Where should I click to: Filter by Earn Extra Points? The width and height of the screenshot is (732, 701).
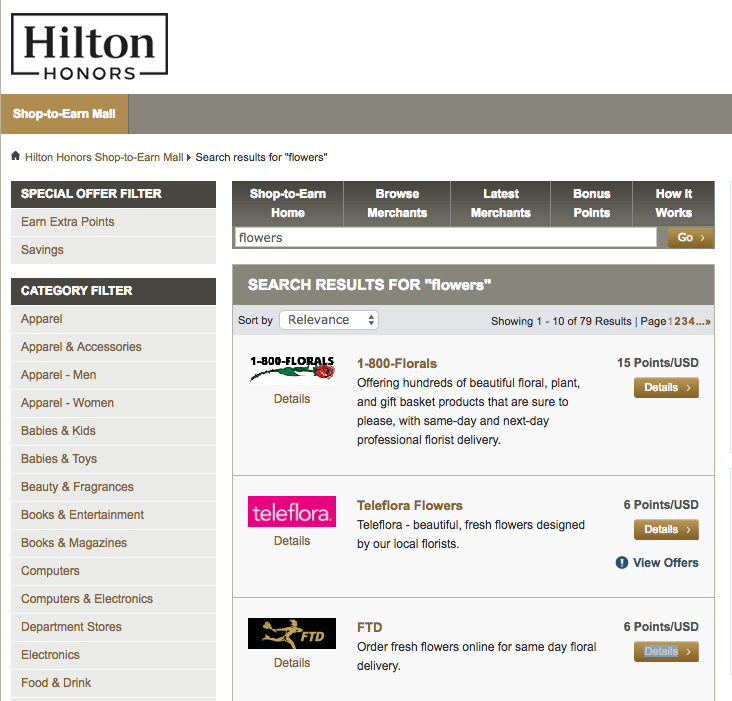(x=113, y=222)
